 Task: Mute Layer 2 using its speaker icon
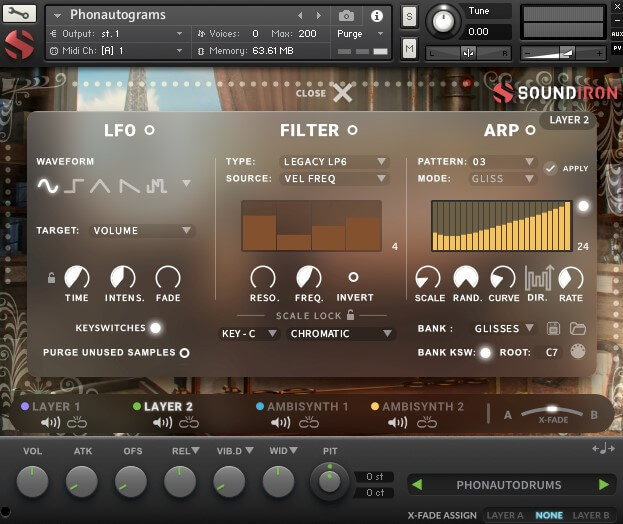click(163, 422)
